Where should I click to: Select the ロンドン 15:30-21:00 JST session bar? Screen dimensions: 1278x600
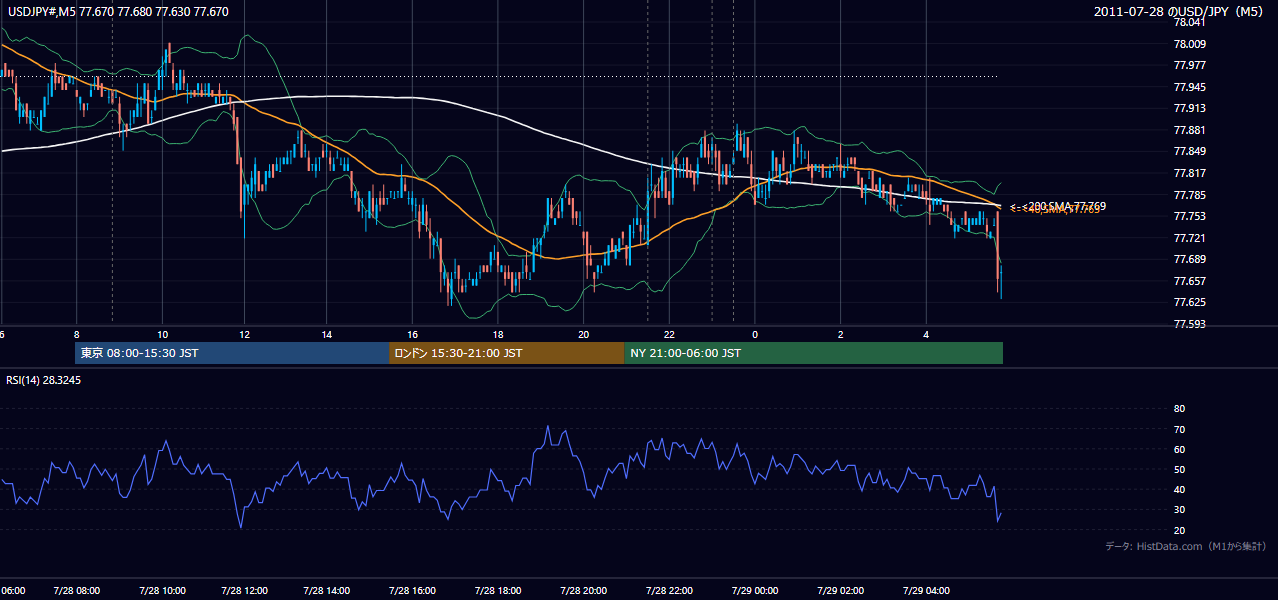[507, 353]
